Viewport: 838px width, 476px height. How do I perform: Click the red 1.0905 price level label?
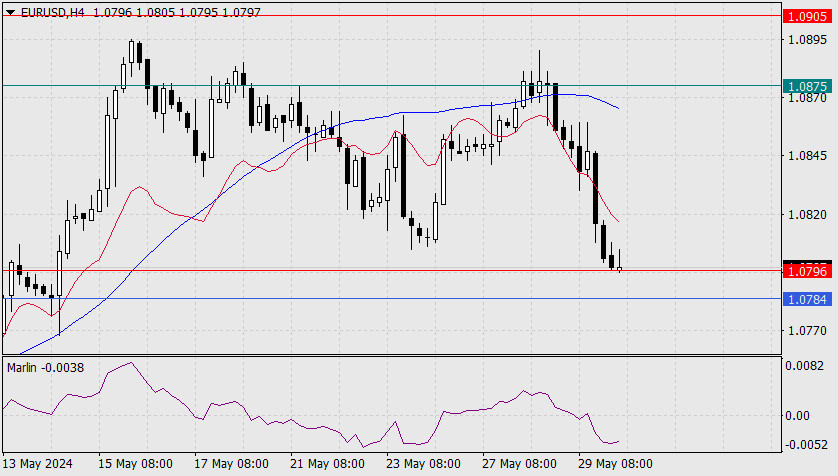point(808,16)
